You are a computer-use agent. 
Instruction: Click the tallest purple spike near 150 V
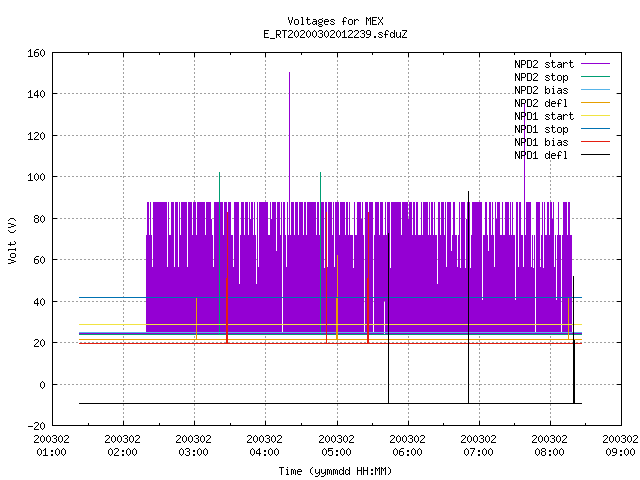pyautogui.click(x=289, y=135)
